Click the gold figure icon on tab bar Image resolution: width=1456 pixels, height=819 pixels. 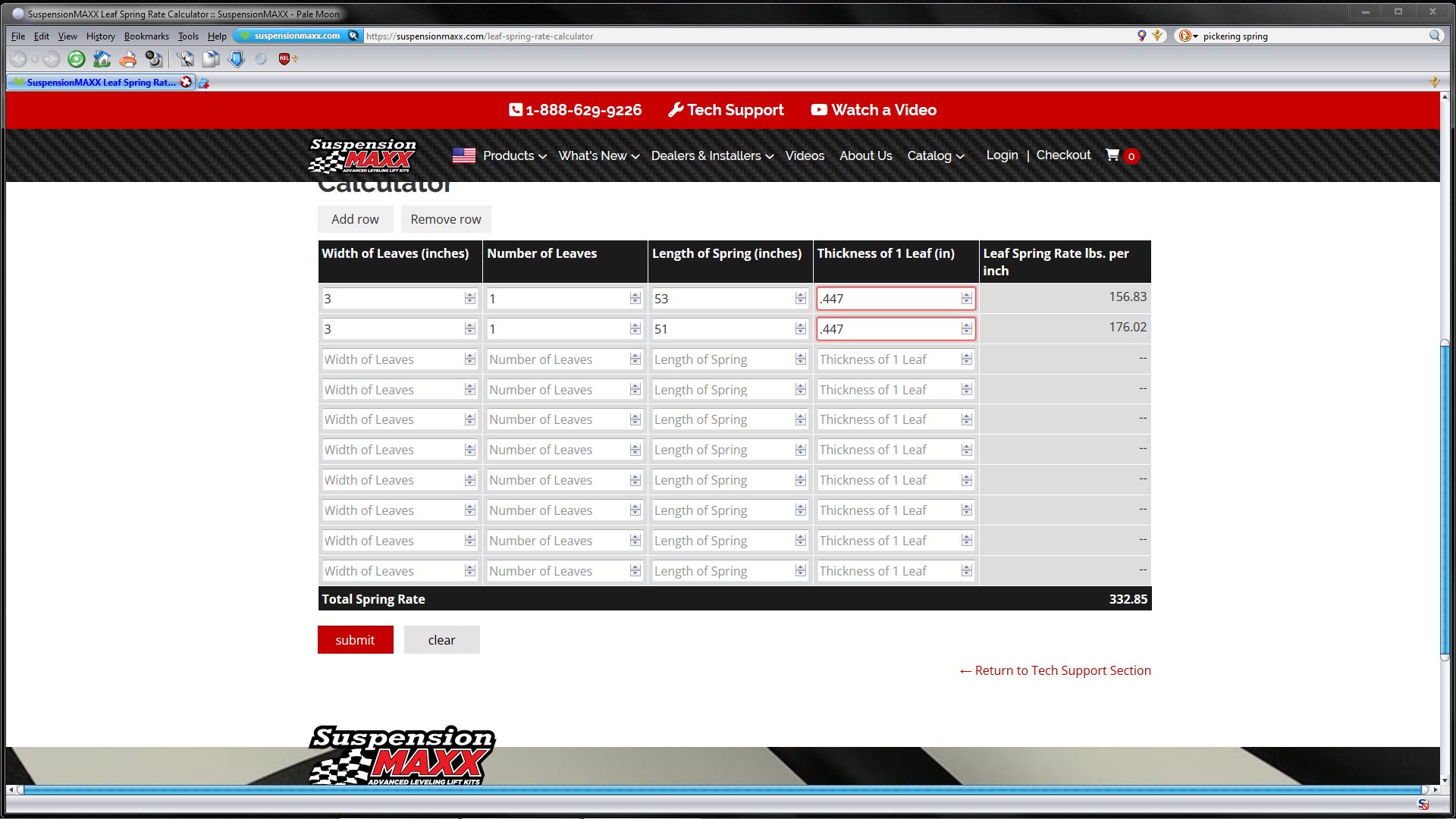(1434, 82)
